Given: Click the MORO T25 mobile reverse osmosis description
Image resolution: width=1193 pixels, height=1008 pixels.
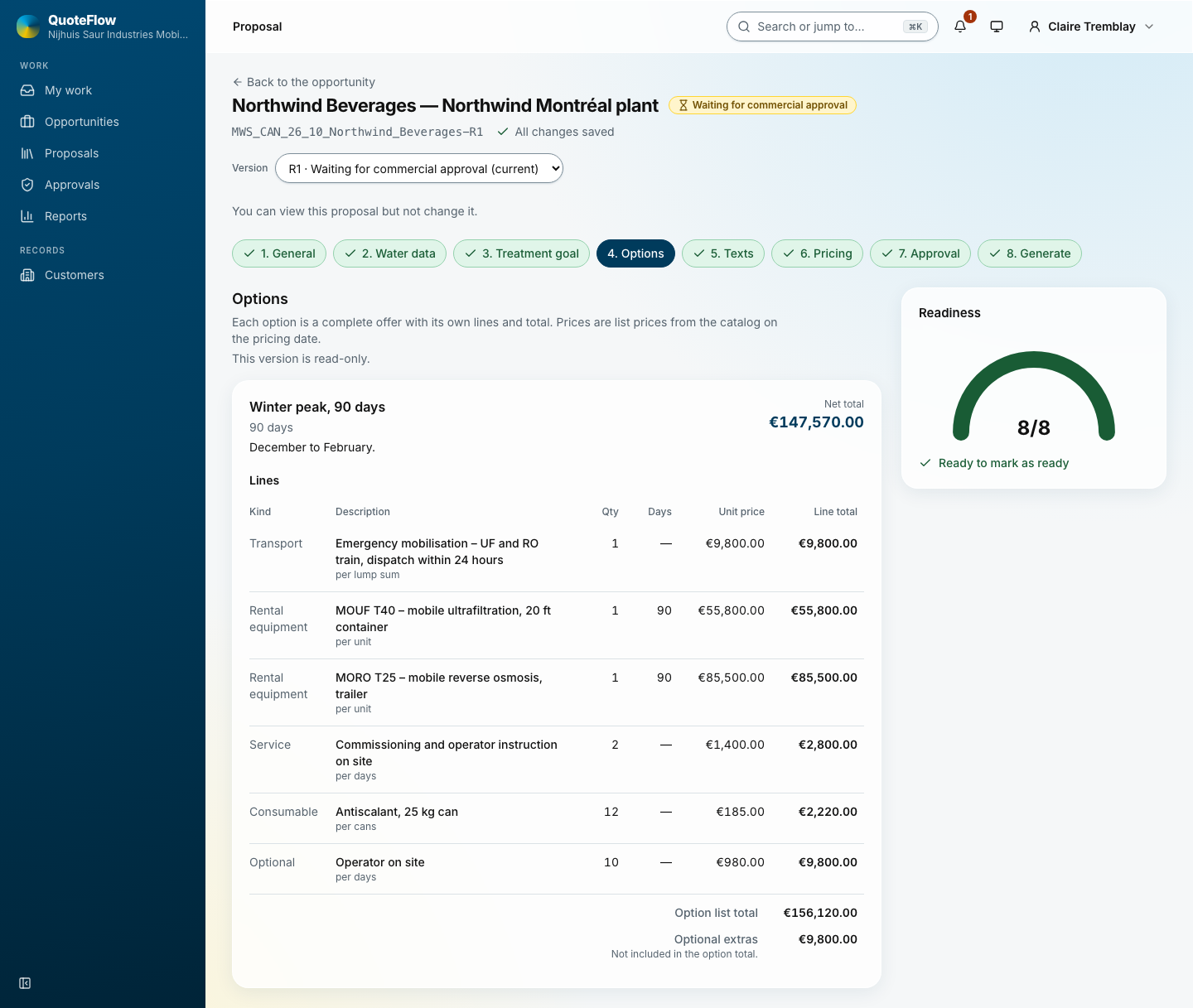Looking at the screenshot, I should (439, 686).
